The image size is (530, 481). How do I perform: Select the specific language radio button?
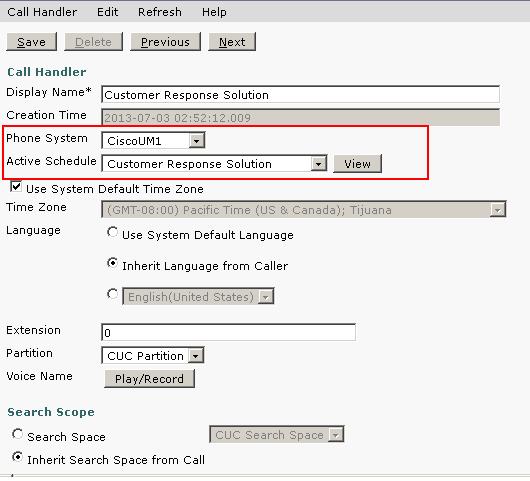[112, 294]
